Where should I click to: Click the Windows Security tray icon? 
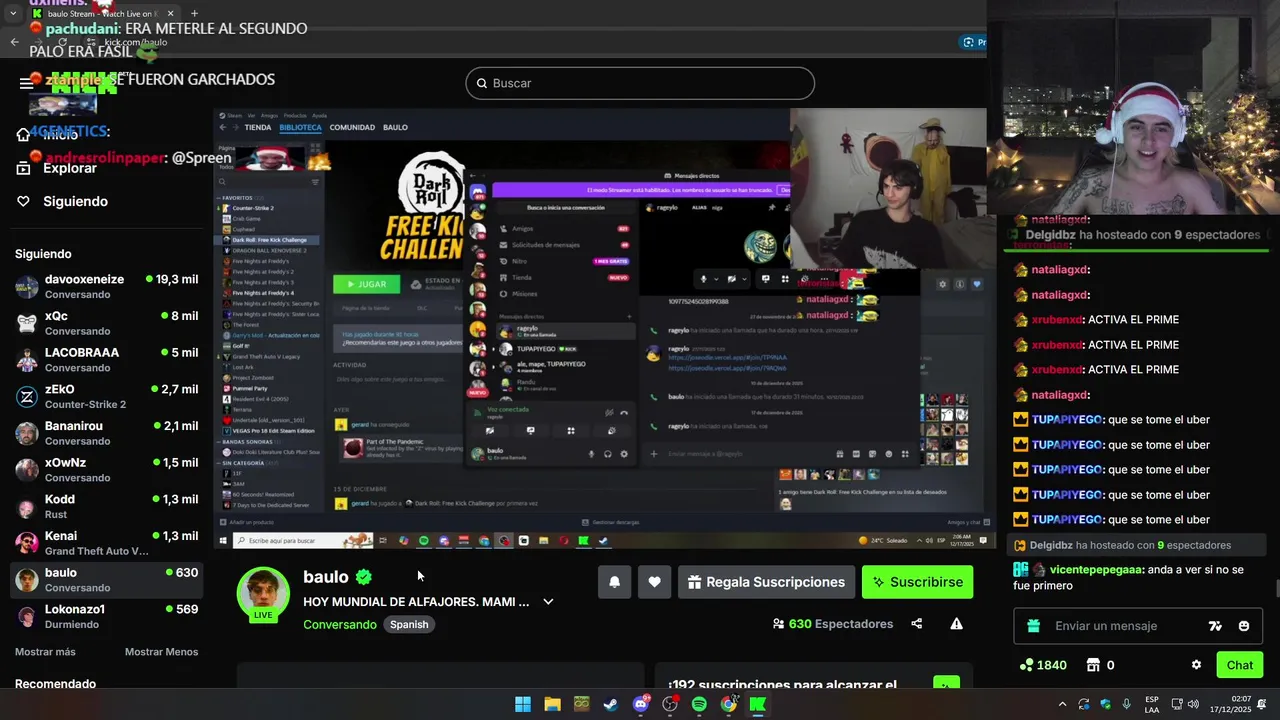(1105, 704)
